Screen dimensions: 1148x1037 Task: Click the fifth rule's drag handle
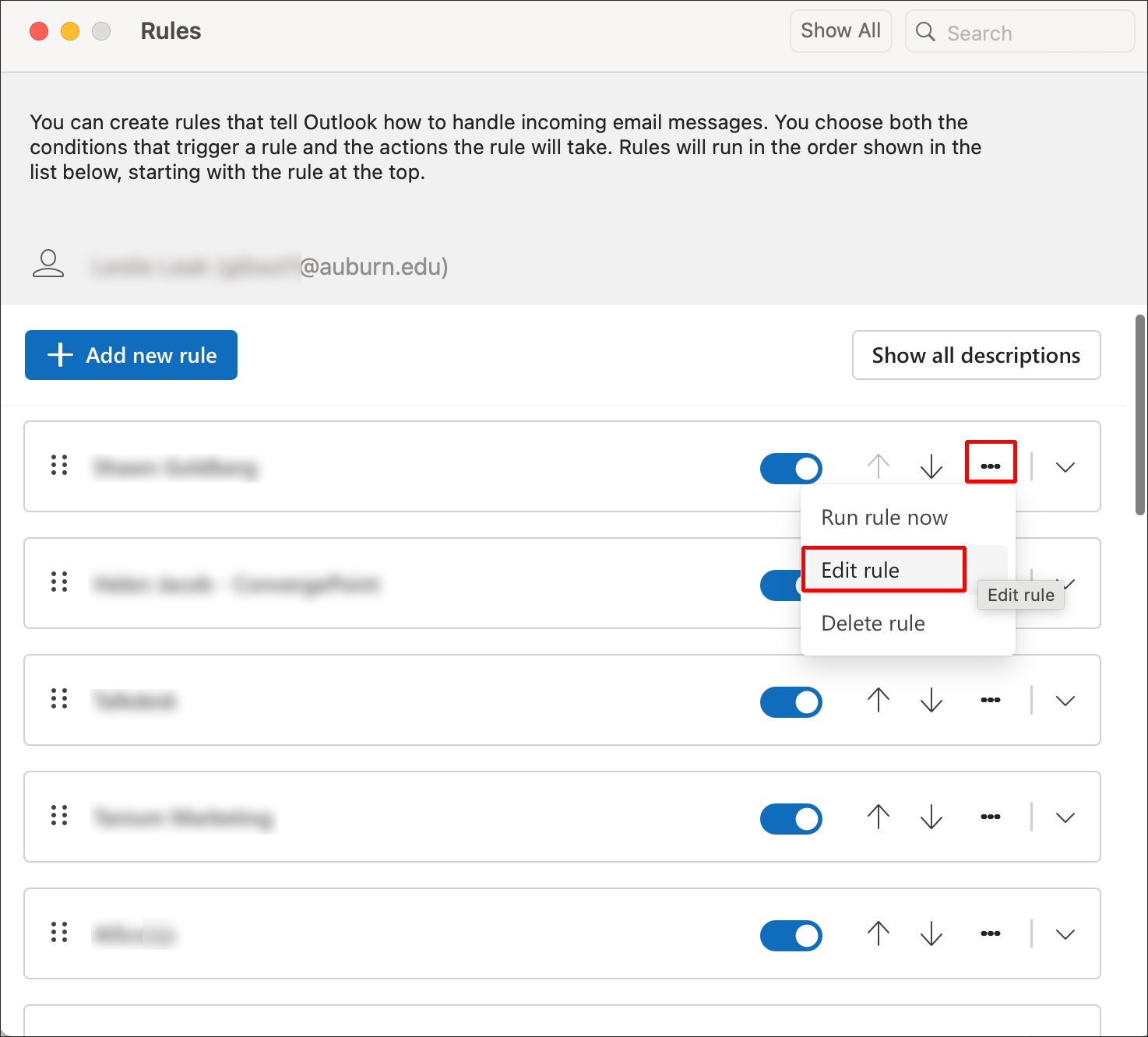click(59, 932)
